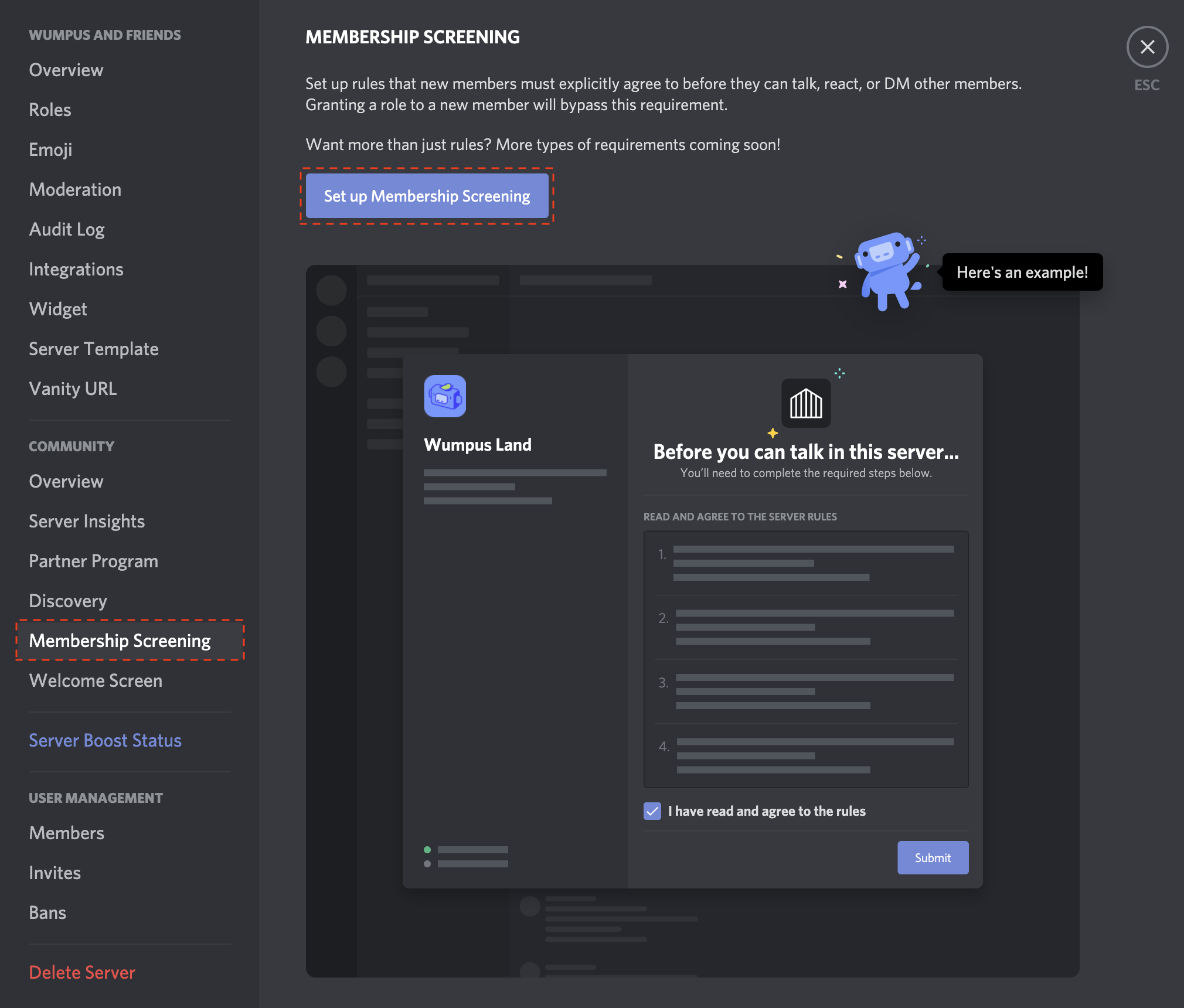Click the 'Set up Membership Screening' button
Image resolution: width=1184 pixels, height=1008 pixels.
point(428,195)
